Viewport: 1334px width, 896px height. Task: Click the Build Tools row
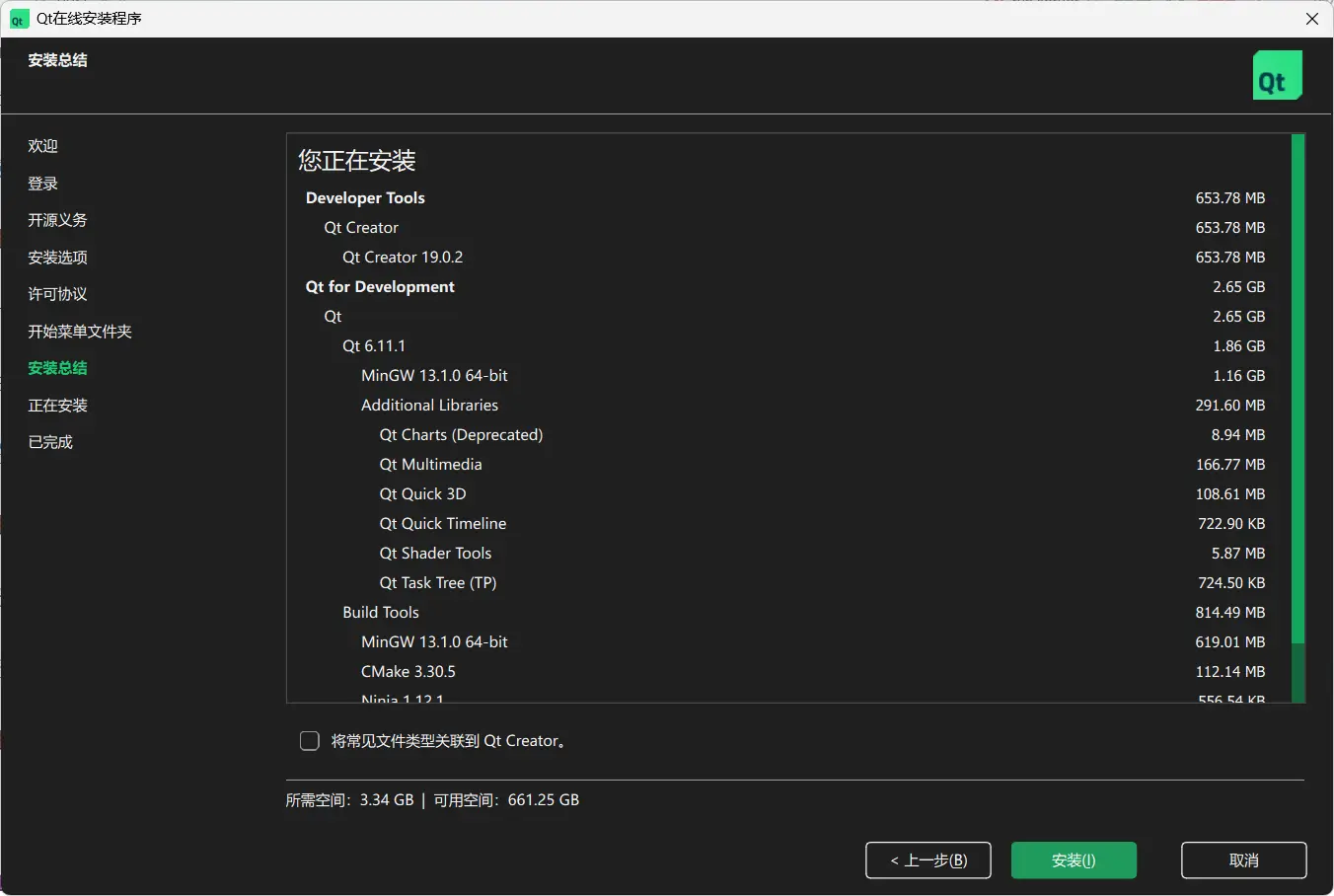click(x=785, y=613)
